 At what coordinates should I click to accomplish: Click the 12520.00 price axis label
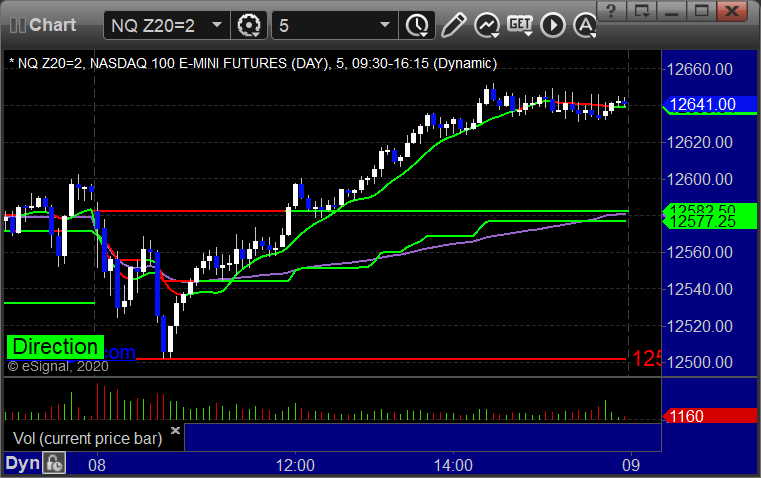(x=699, y=326)
